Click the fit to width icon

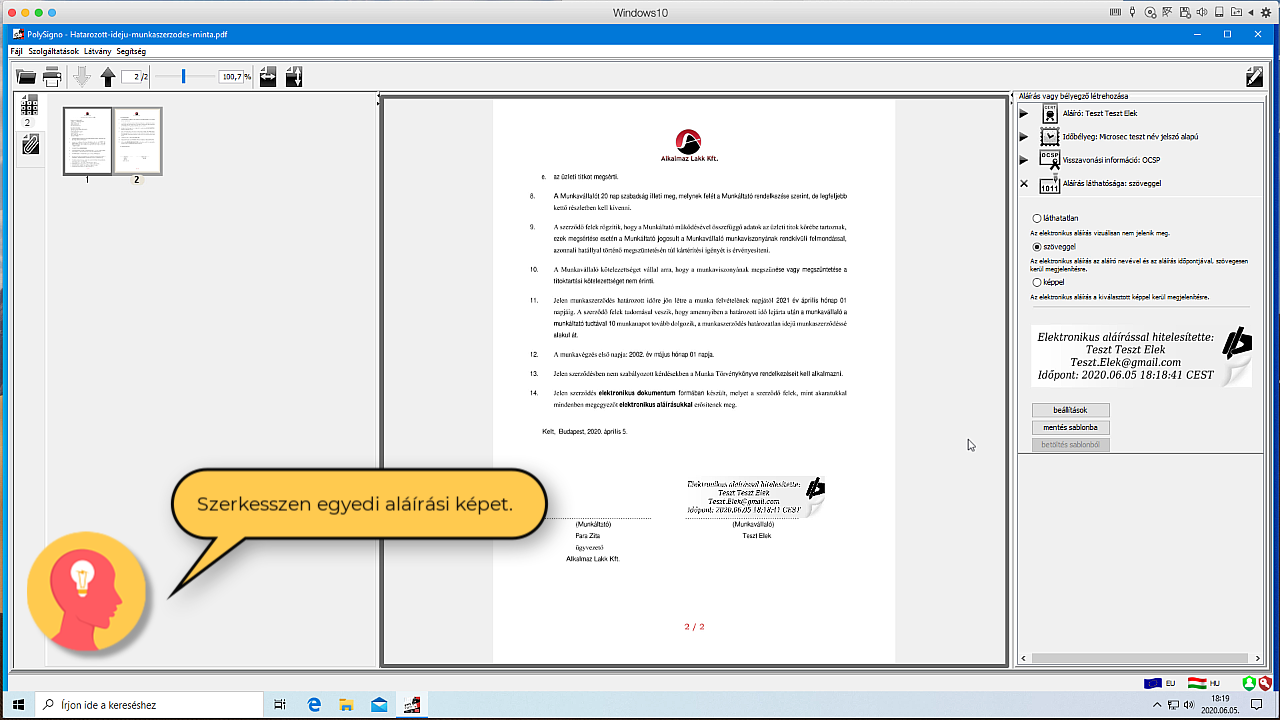coord(268,77)
